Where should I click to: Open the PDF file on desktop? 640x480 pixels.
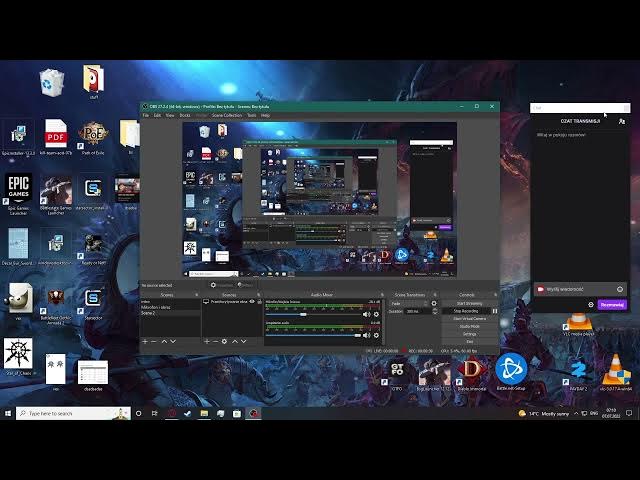pyautogui.click(x=56, y=137)
